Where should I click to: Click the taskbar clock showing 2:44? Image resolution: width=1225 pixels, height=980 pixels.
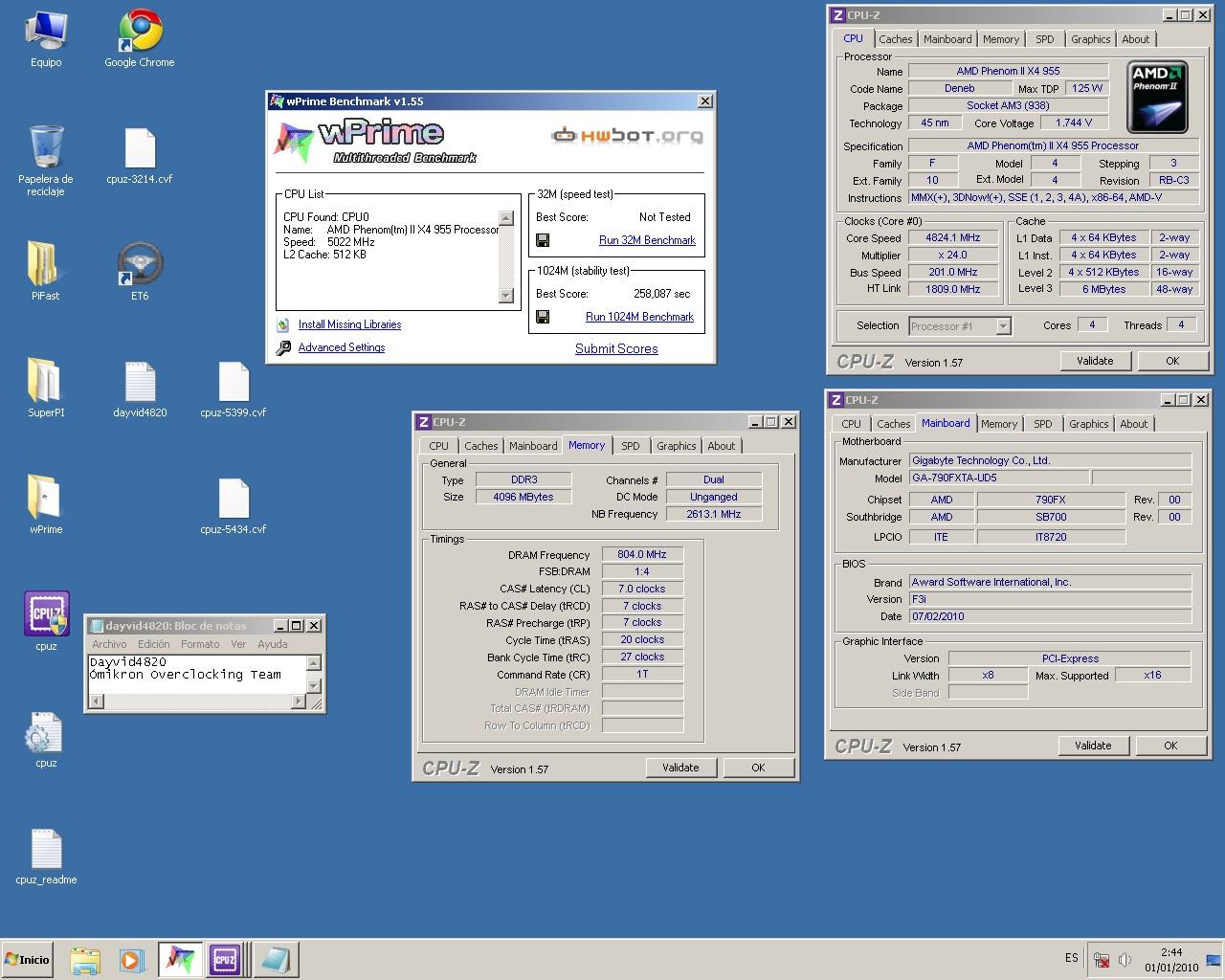pos(1170,952)
